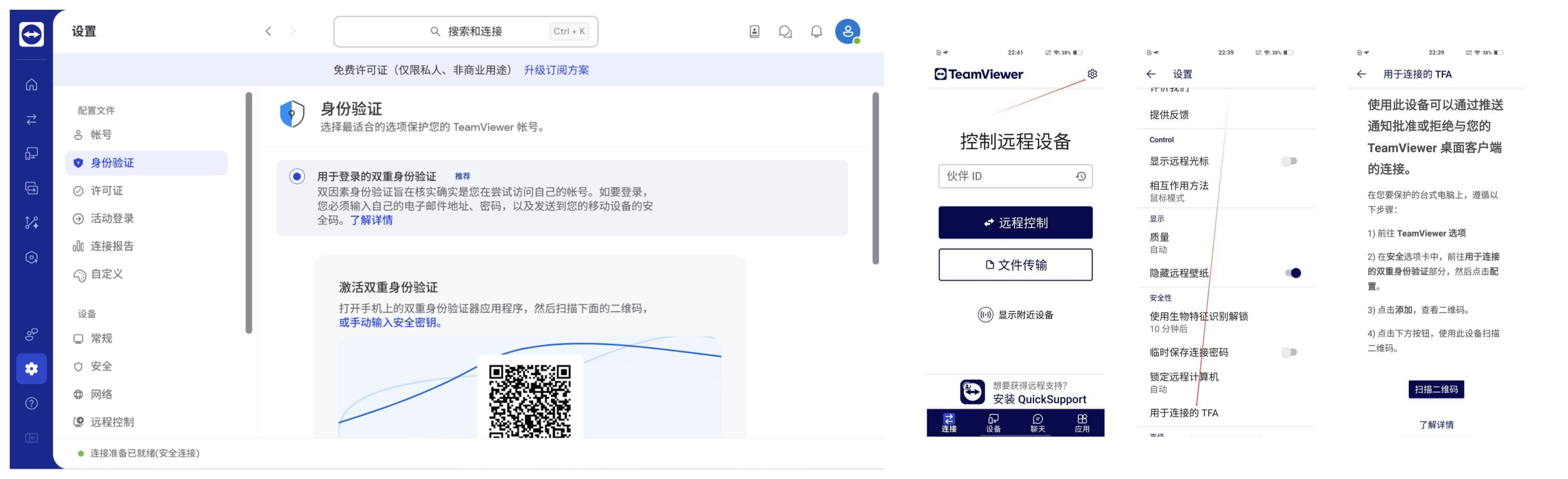Tap 用于连接的 TFA setting row

[x=1225, y=413]
